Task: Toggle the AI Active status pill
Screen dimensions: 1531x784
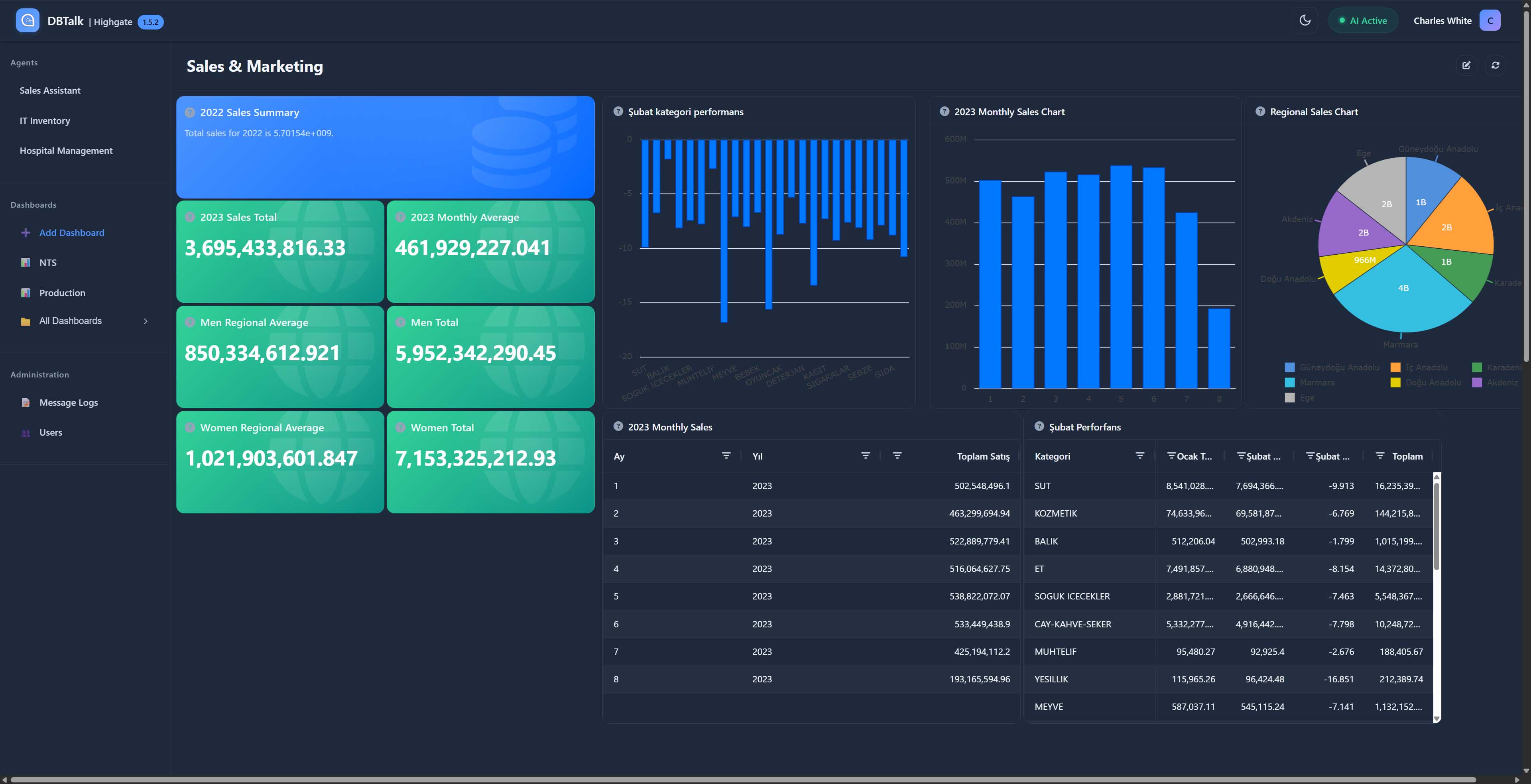Action: coord(1363,21)
